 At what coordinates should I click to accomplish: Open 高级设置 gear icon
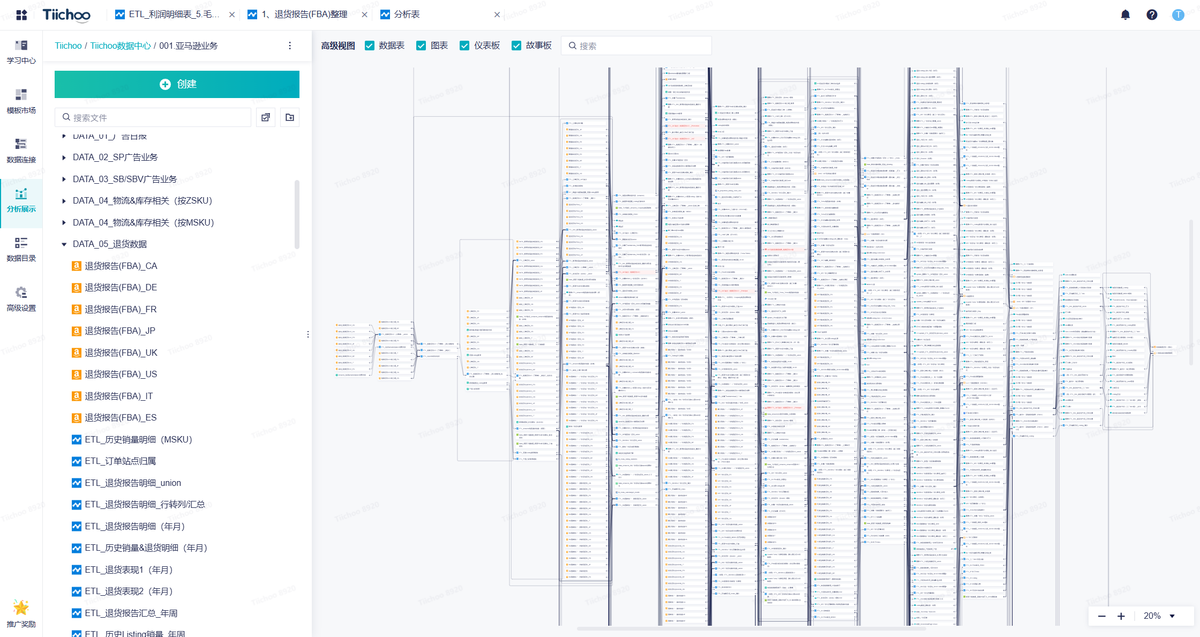click(x=21, y=298)
